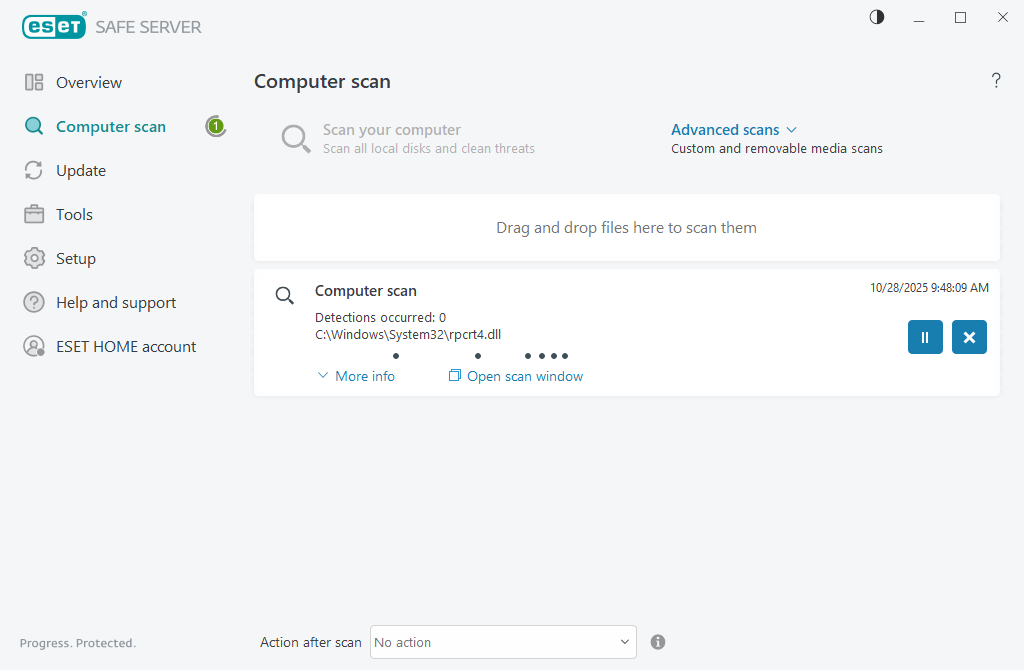Cancel the running scan with X button
This screenshot has height=670, width=1024.
click(x=969, y=337)
